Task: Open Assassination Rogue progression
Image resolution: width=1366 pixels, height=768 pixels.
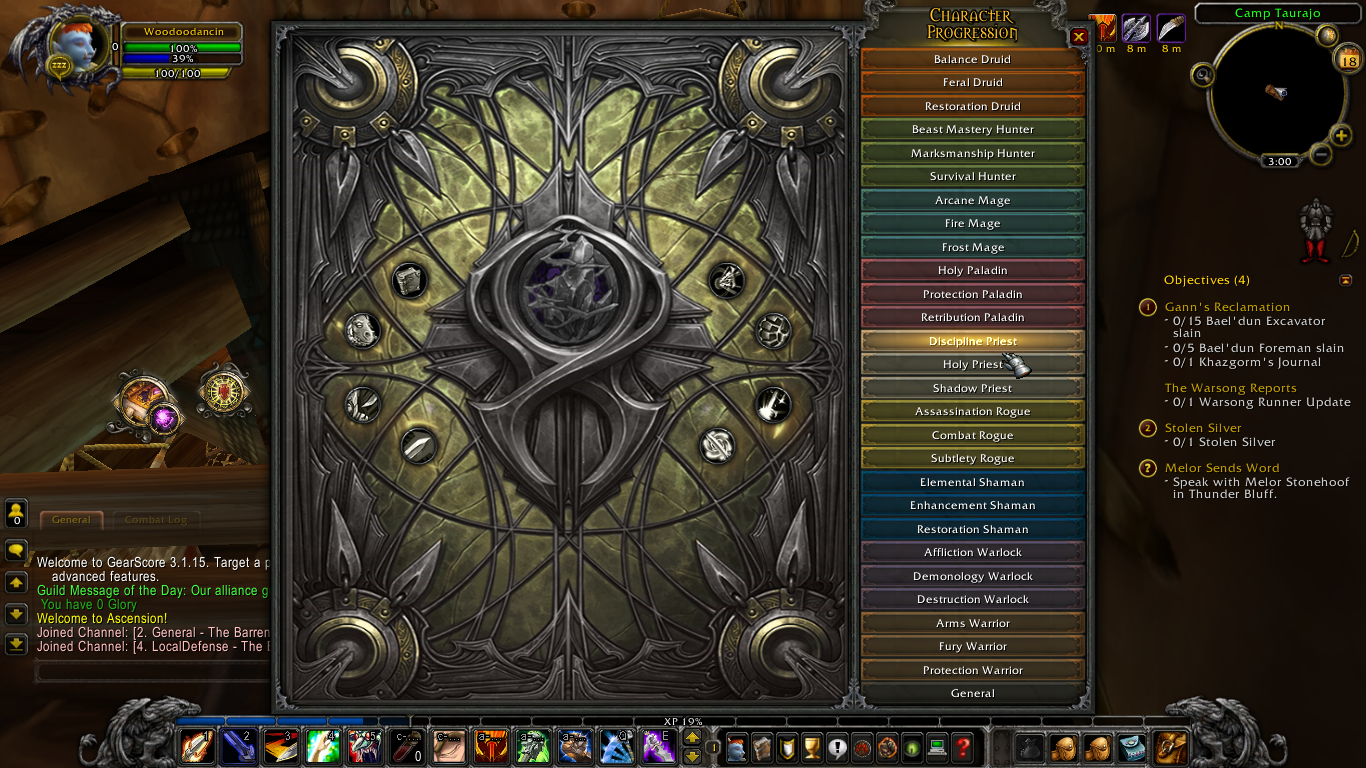Action: 973,411
